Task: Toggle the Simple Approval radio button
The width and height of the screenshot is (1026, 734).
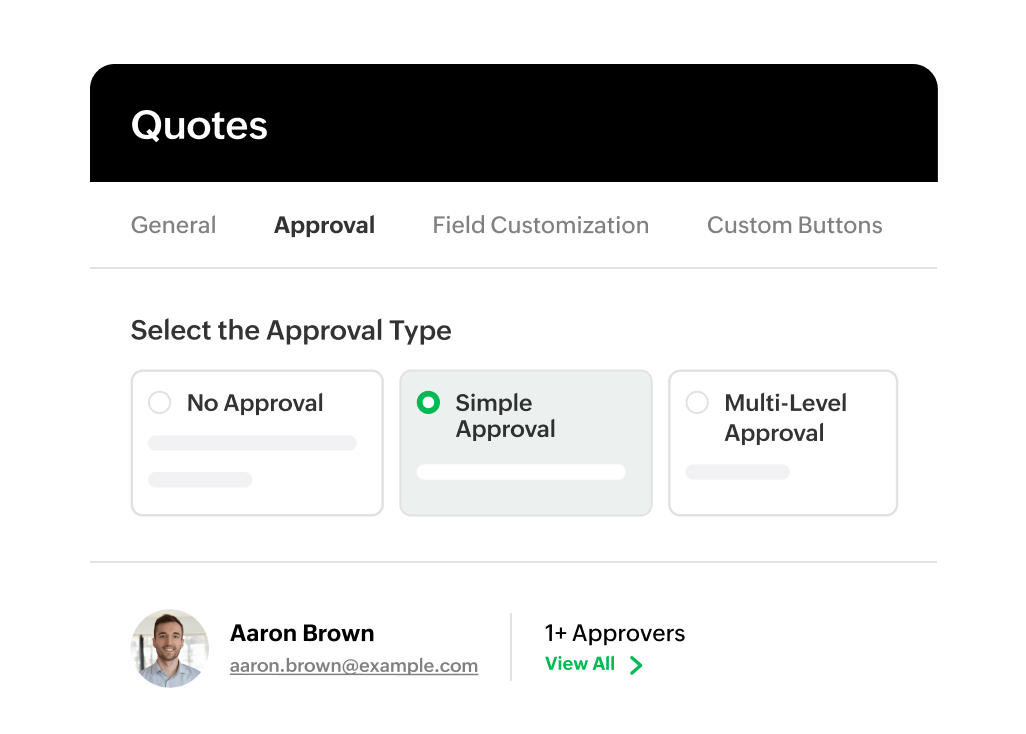Action: [428, 403]
